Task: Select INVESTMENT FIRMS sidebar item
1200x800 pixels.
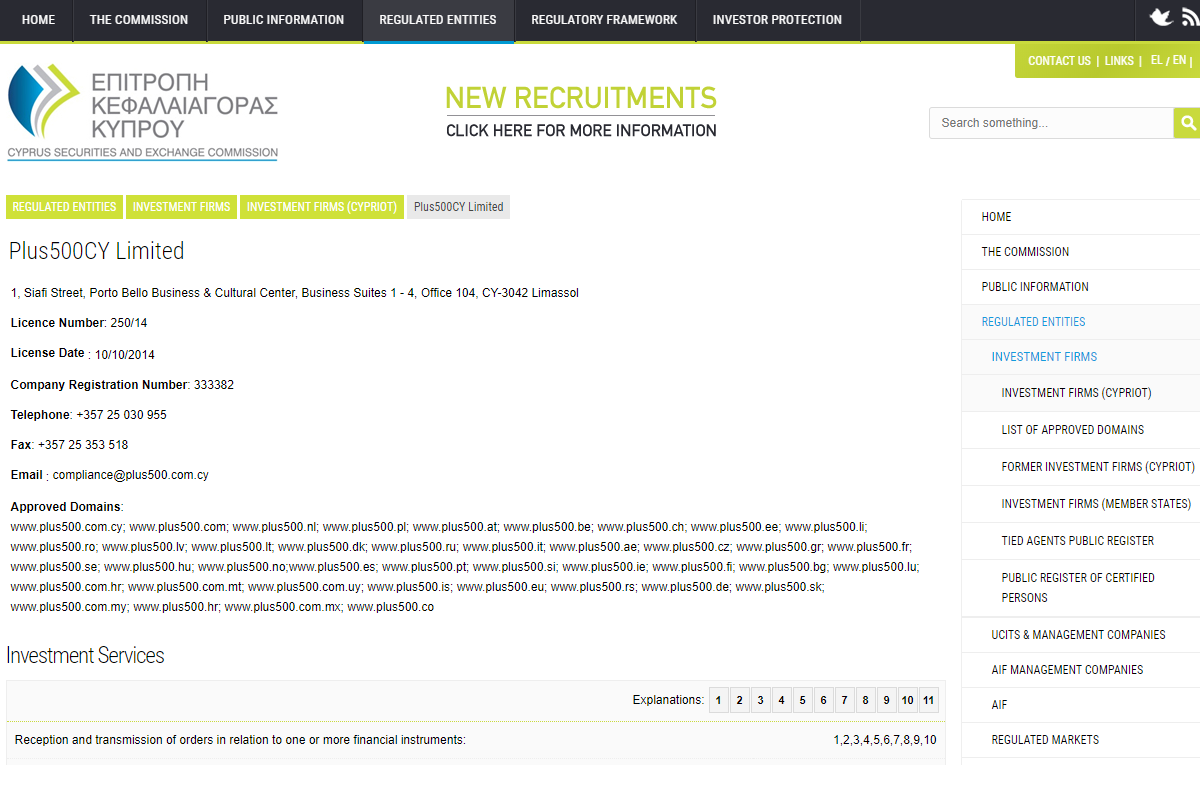Action: click(x=1081, y=357)
